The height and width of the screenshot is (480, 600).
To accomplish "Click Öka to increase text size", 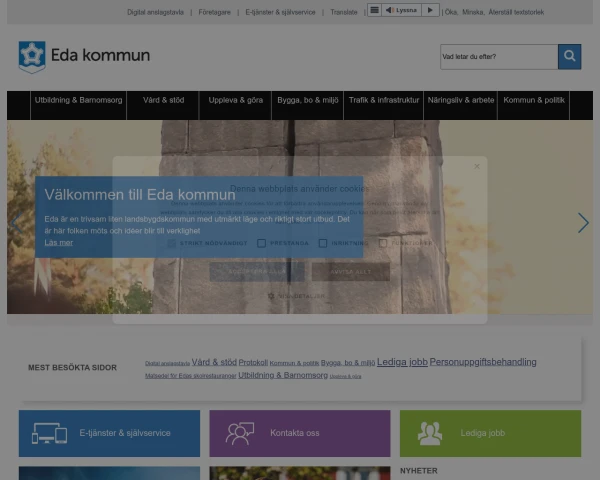I will click(x=451, y=12).
